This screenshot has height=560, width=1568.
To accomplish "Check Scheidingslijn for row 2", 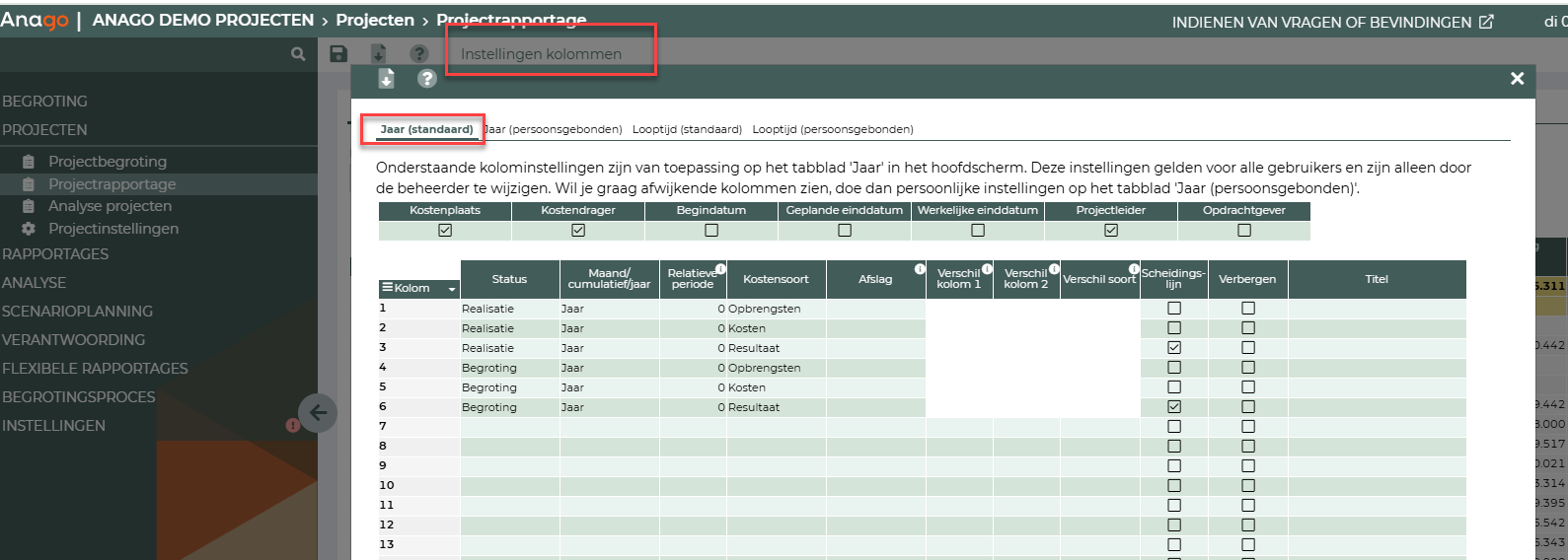I will coord(1174,328).
